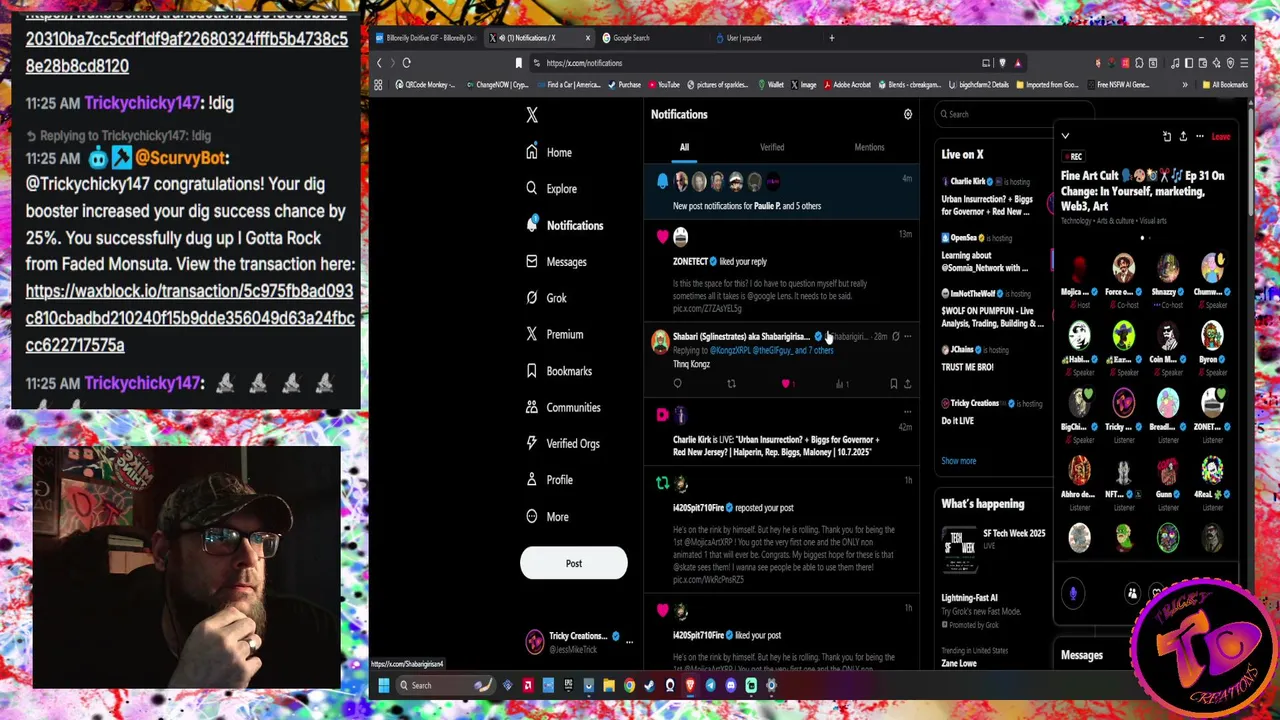Open the Charlie Kirk hosted space
1280x720 pixels.
[990, 197]
